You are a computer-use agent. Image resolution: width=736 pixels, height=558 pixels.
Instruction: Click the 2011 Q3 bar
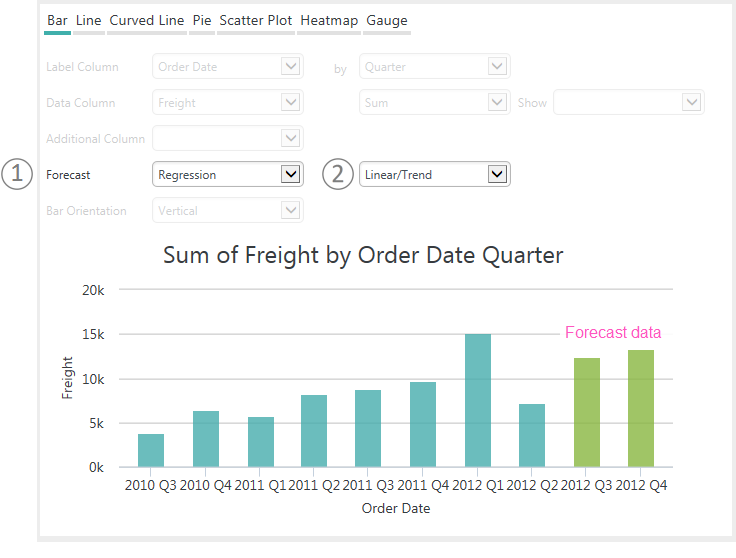368,428
